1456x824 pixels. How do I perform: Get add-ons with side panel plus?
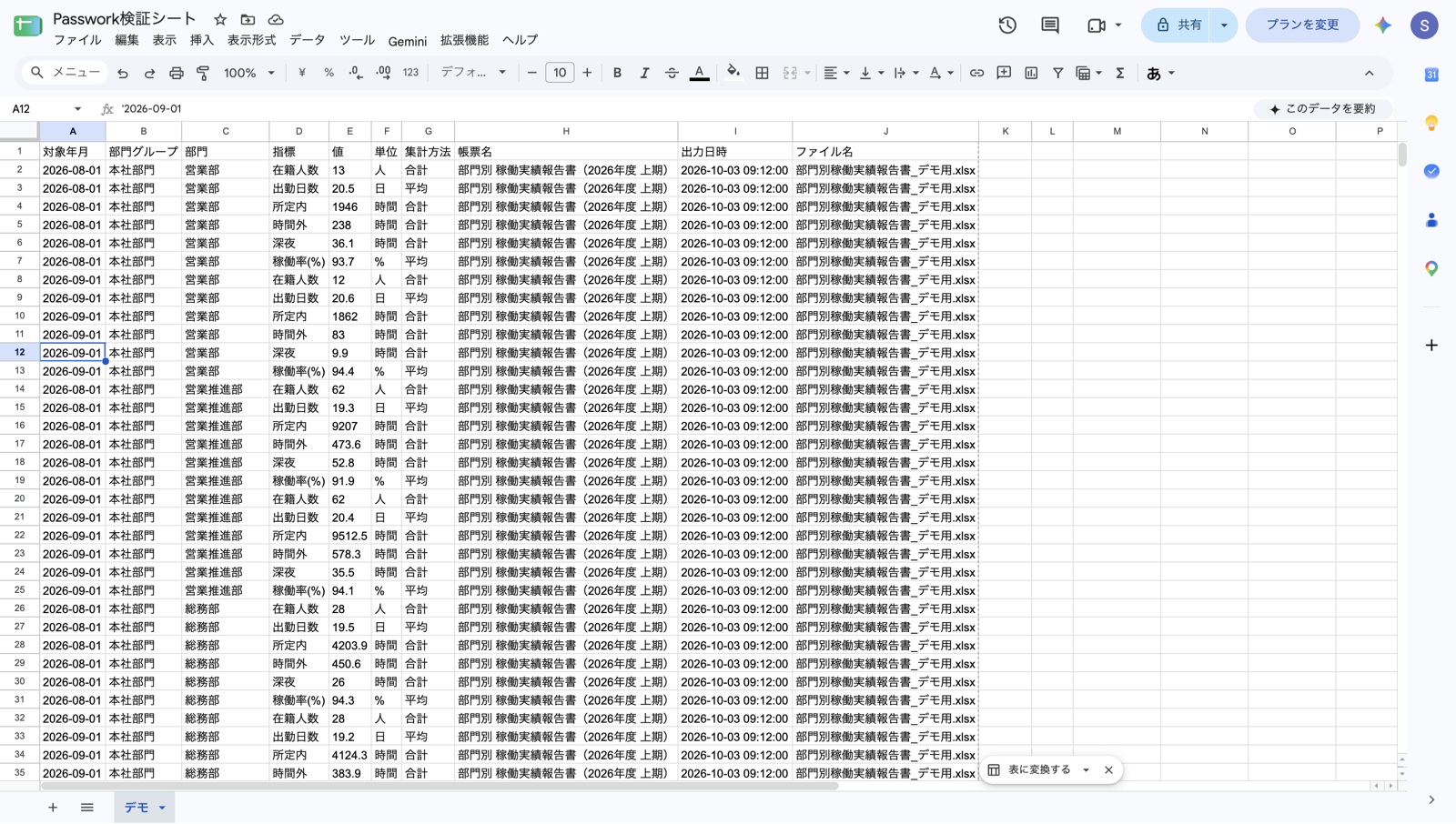1431,346
